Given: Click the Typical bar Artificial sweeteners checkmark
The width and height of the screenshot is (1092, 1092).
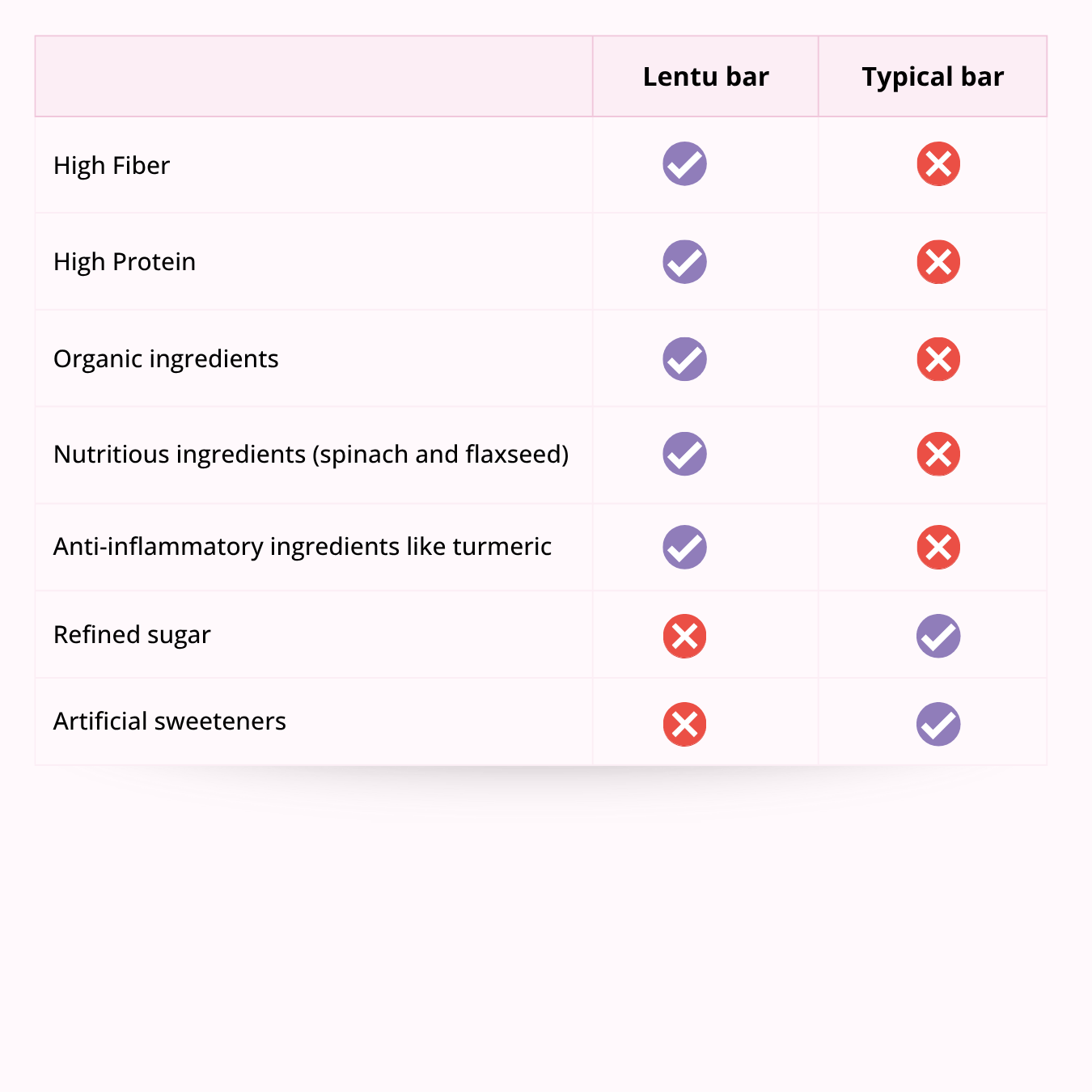Looking at the screenshot, I should click(x=938, y=724).
